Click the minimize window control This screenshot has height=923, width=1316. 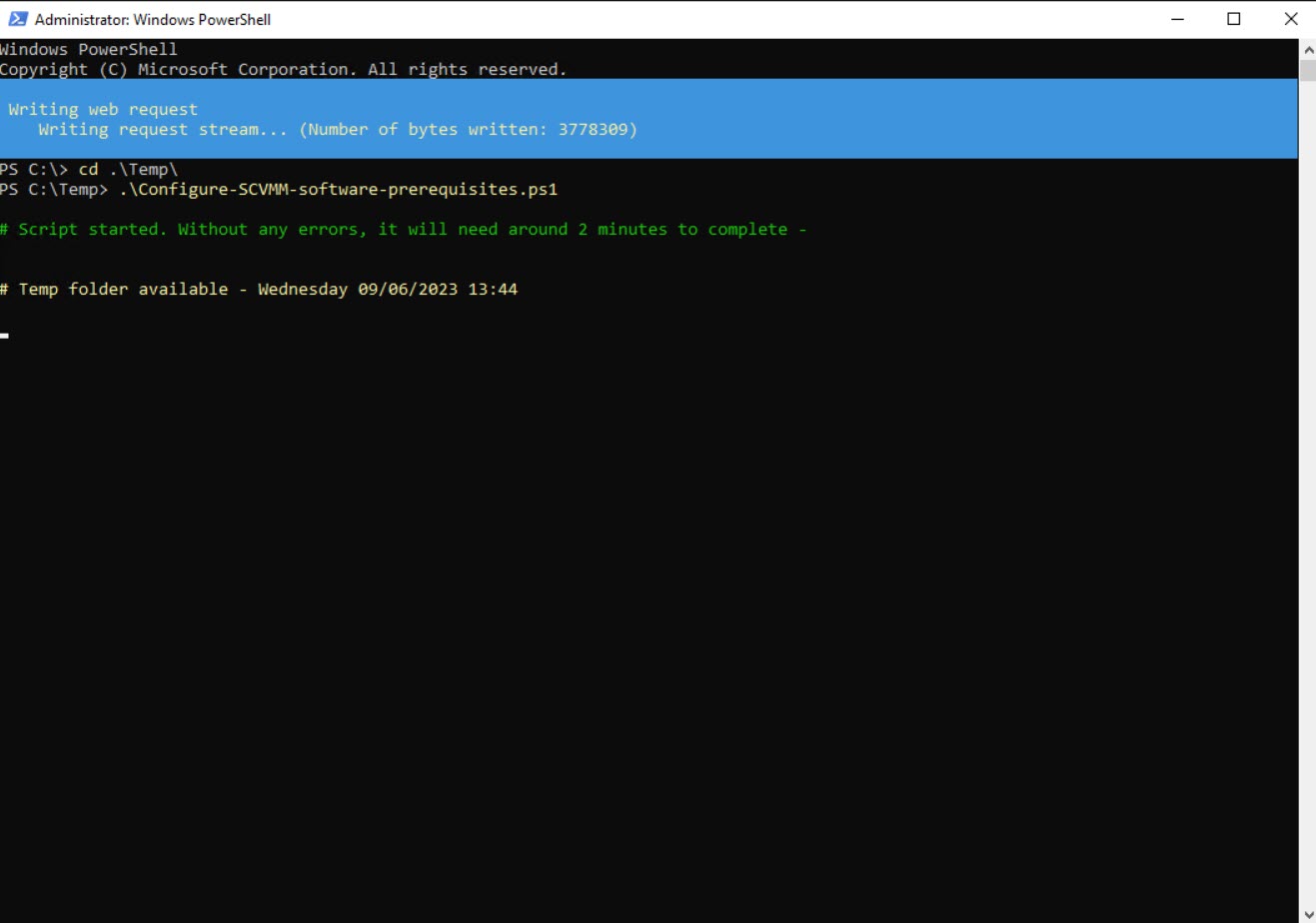pyautogui.click(x=1176, y=18)
